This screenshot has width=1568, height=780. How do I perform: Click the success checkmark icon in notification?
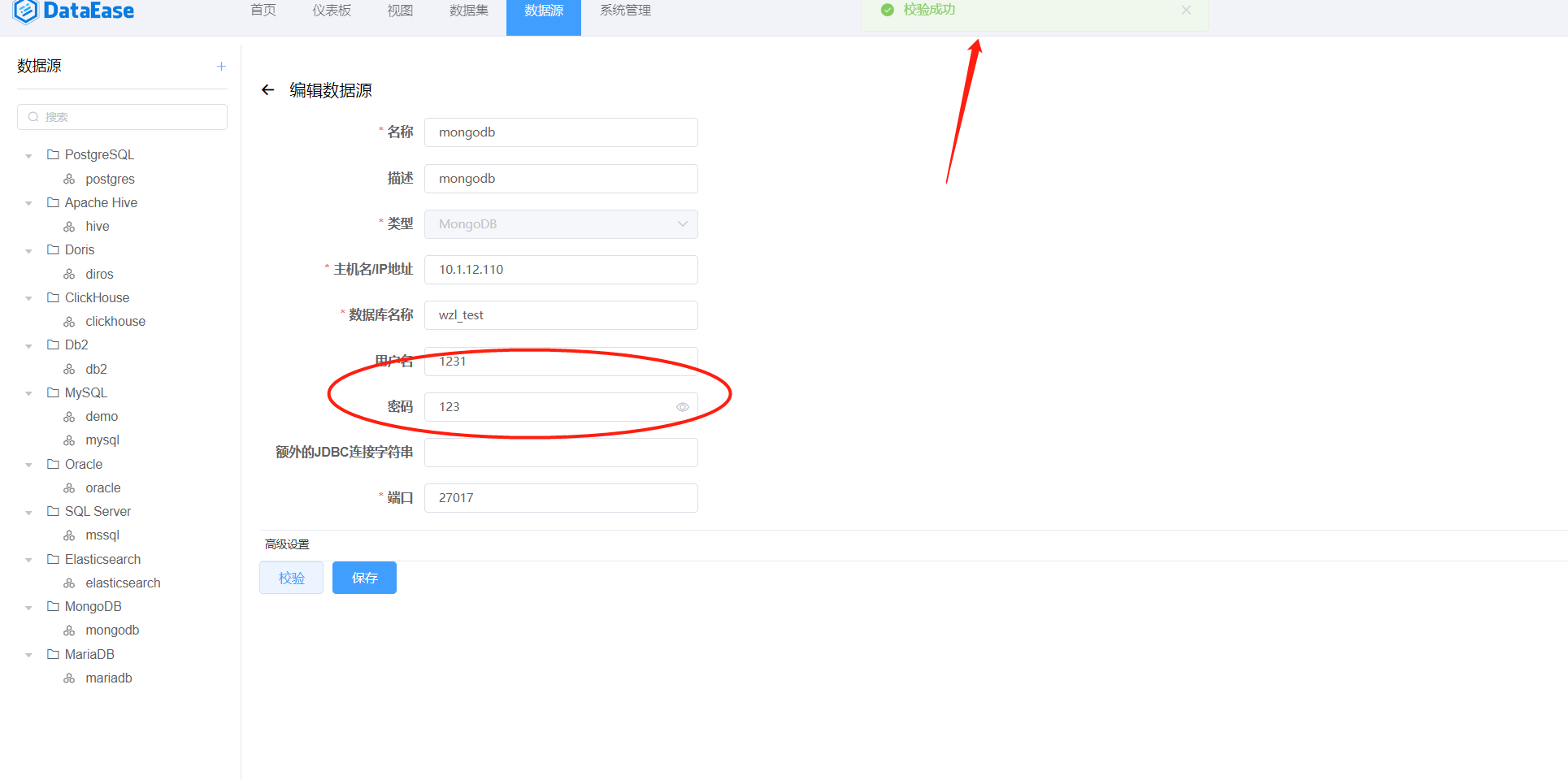[x=888, y=10]
